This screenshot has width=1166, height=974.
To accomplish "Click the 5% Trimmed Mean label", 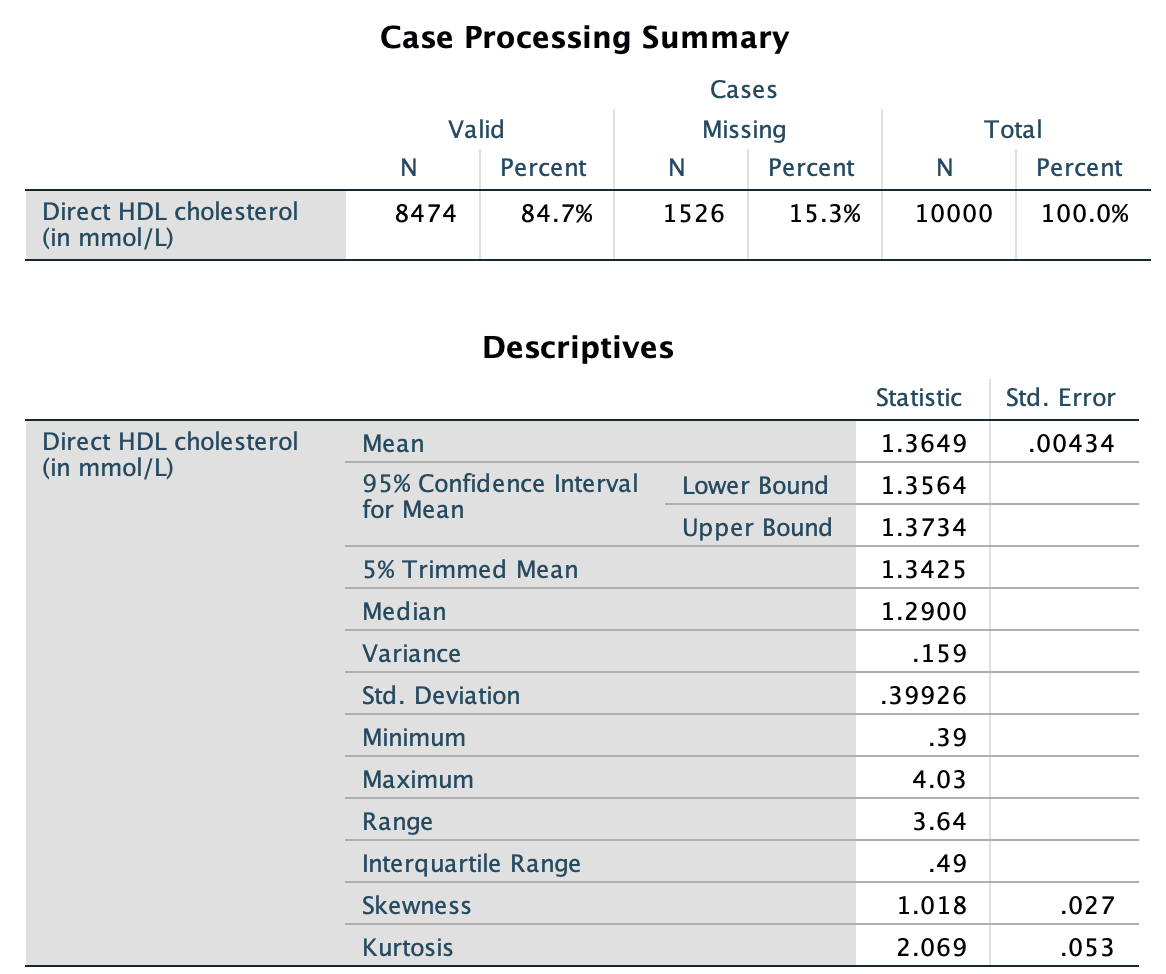I will pos(470,570).
